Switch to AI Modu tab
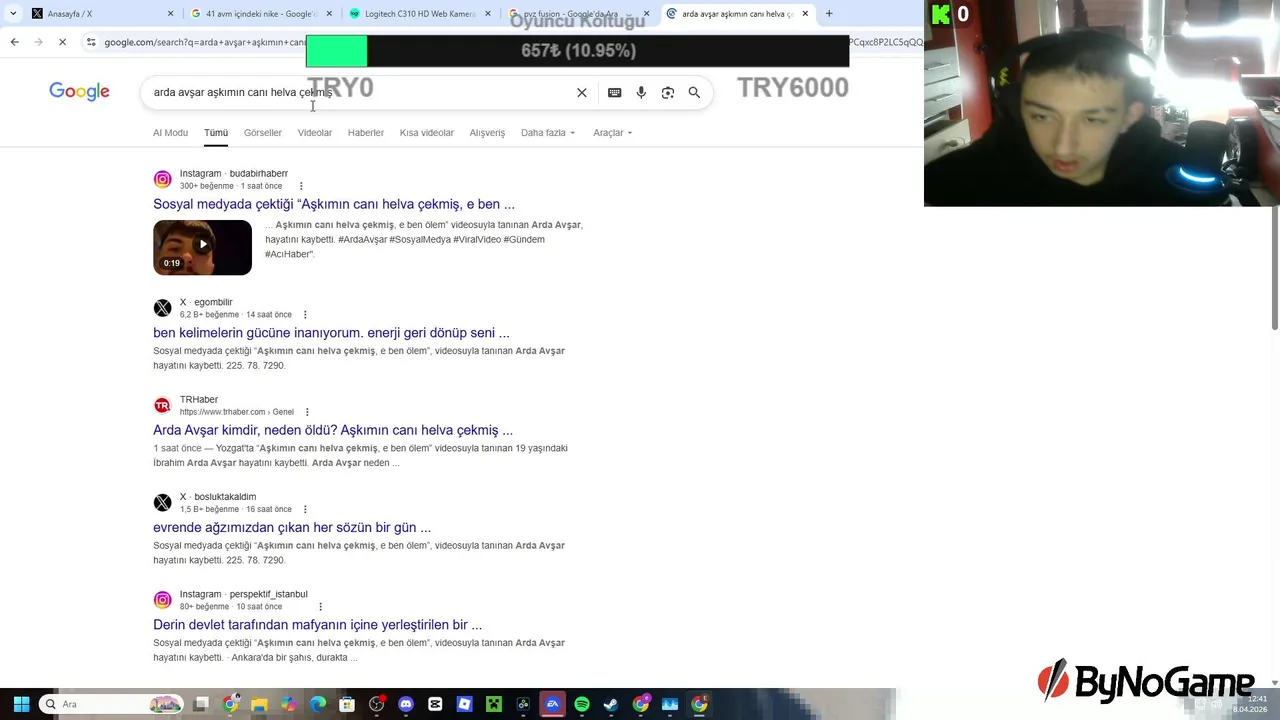 click(170, 133)
